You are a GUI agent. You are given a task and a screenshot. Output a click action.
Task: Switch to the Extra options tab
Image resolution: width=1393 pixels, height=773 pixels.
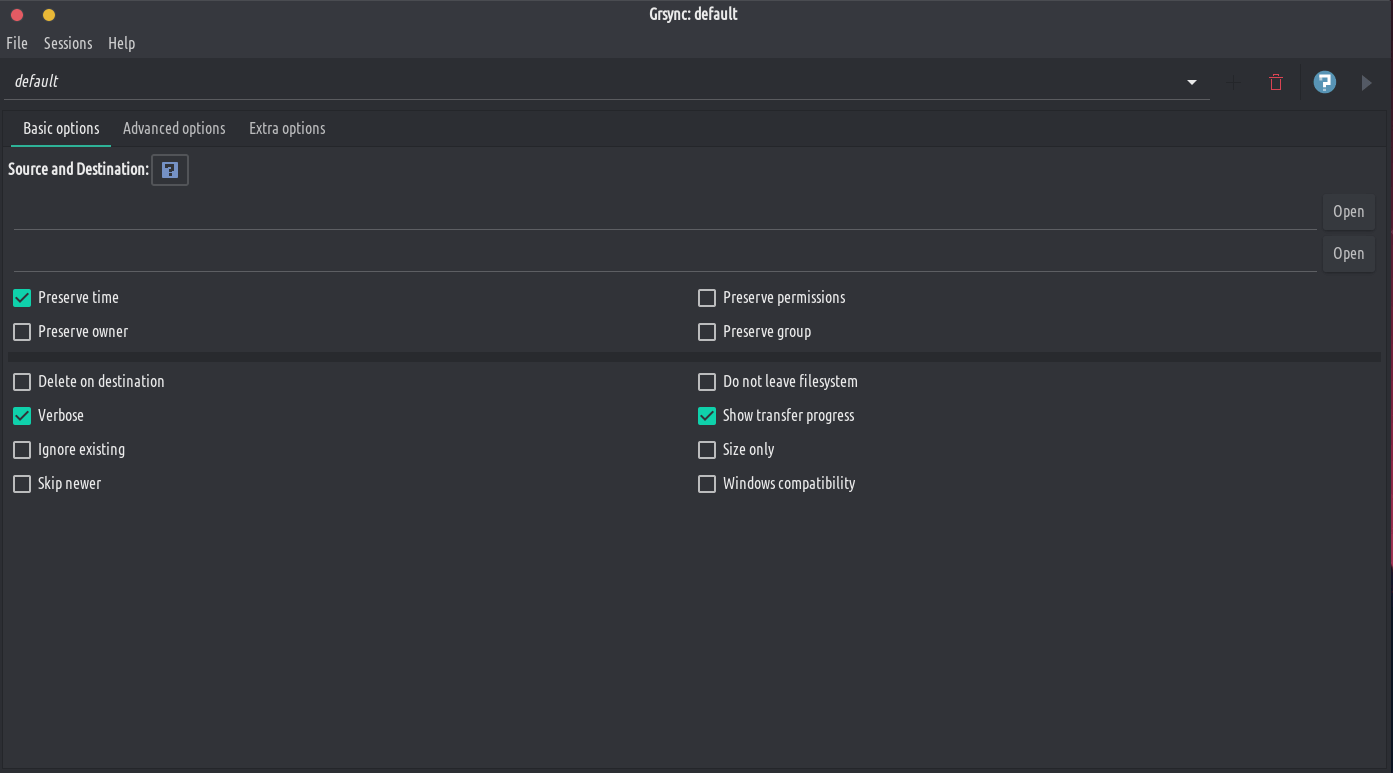coord(287,128)
